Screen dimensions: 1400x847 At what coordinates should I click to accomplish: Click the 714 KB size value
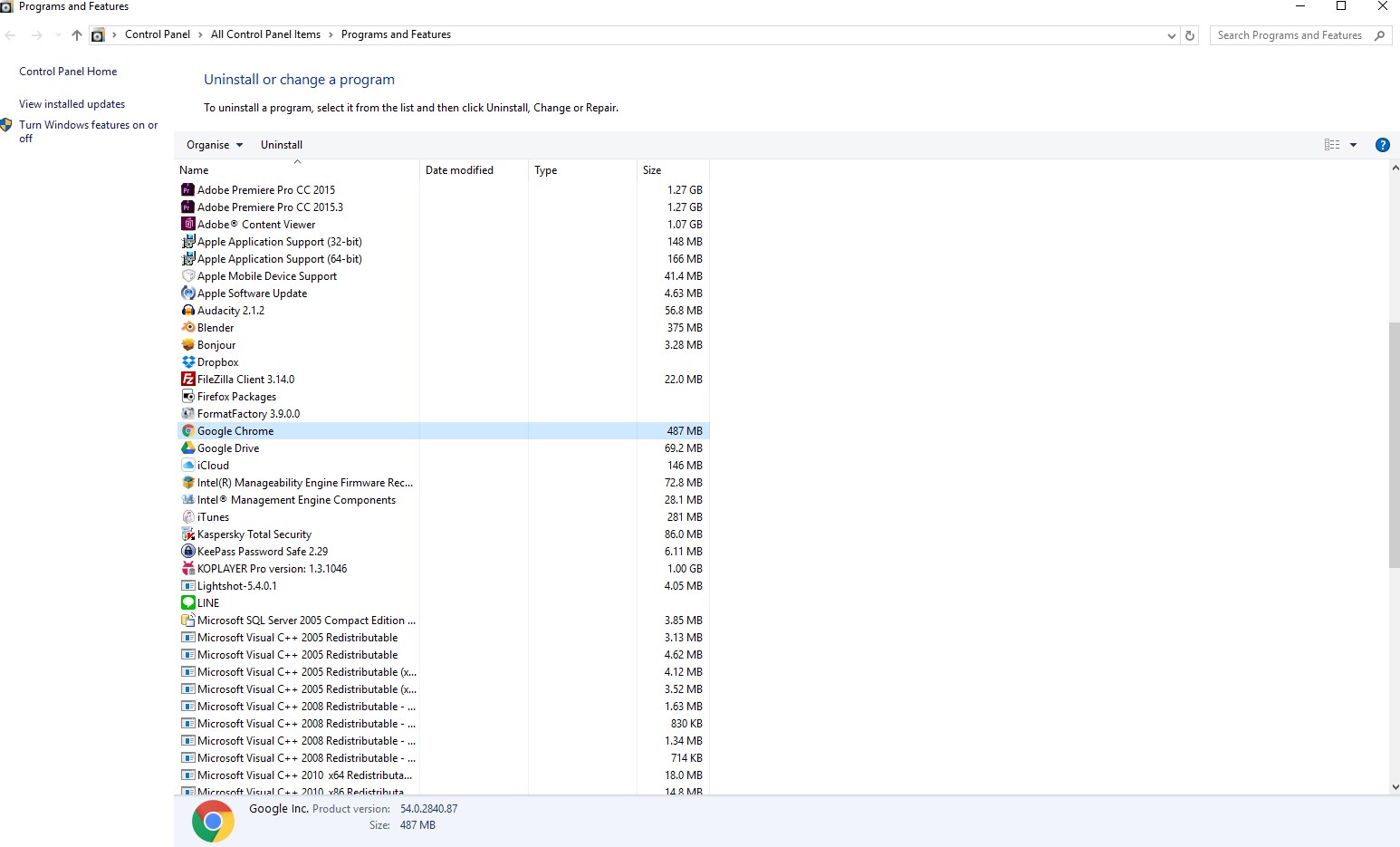[x=686, y=758]
